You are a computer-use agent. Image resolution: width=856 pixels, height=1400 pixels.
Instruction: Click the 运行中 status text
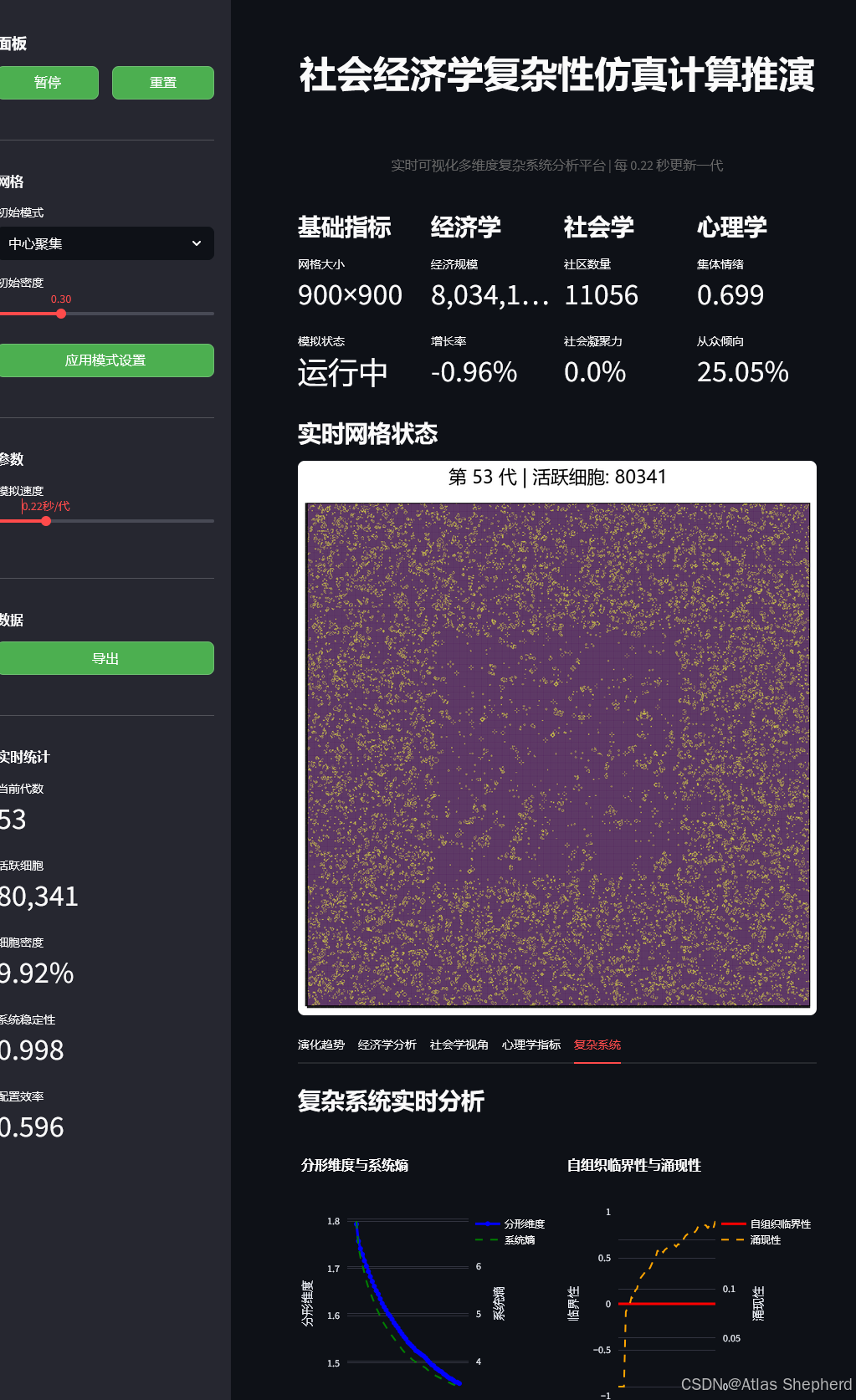click(343, 372)
